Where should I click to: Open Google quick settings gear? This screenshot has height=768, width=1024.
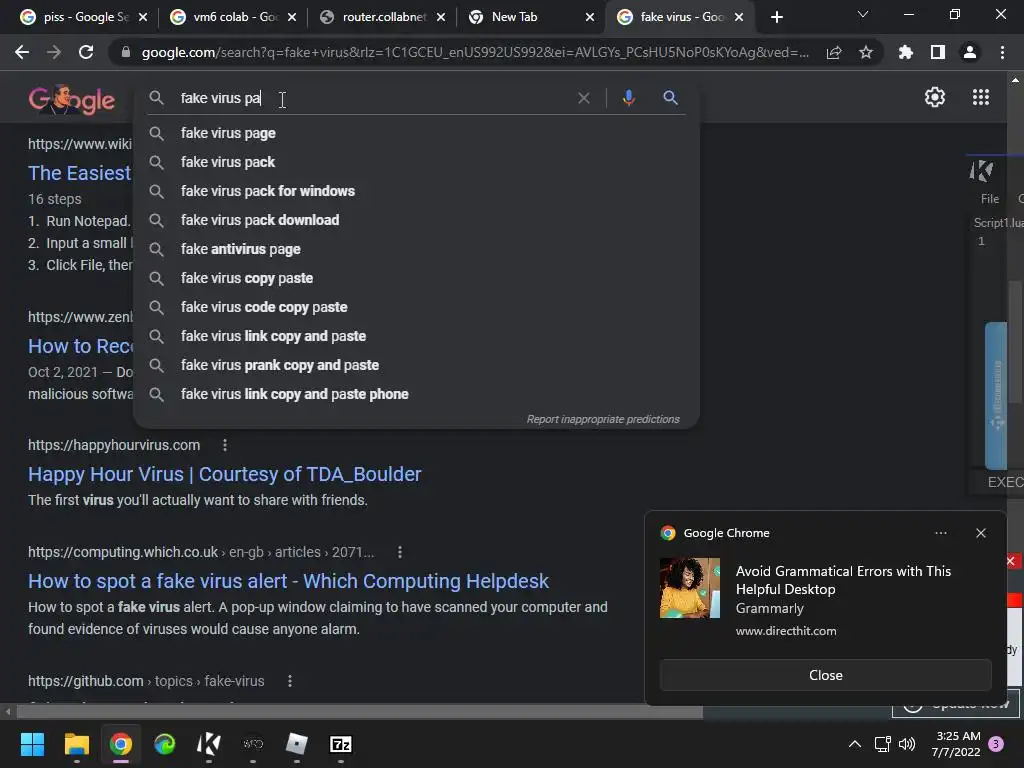[935, 97]
